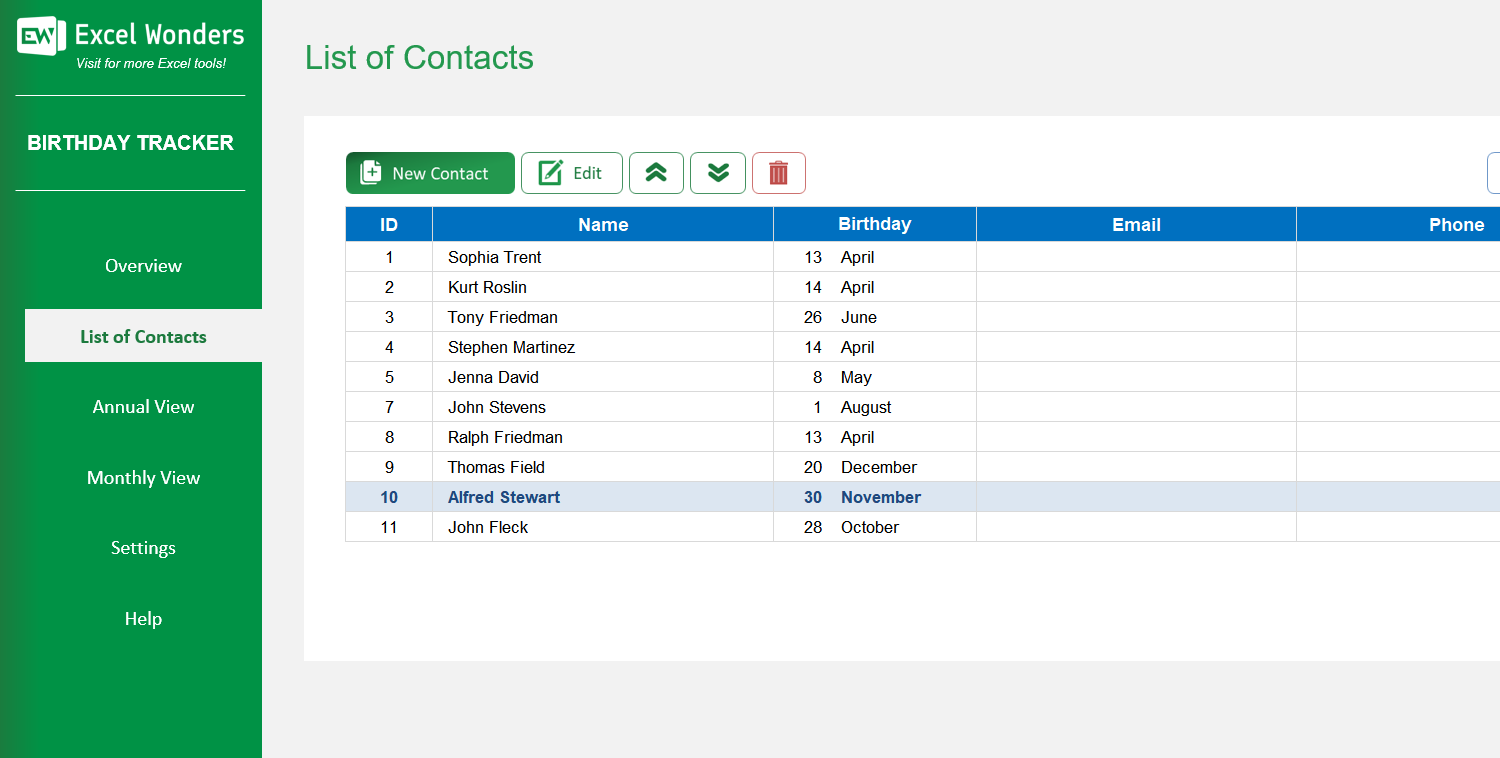
Task: Click the green checkmark-style chevron toolbar icon
Action: (656, 173)
